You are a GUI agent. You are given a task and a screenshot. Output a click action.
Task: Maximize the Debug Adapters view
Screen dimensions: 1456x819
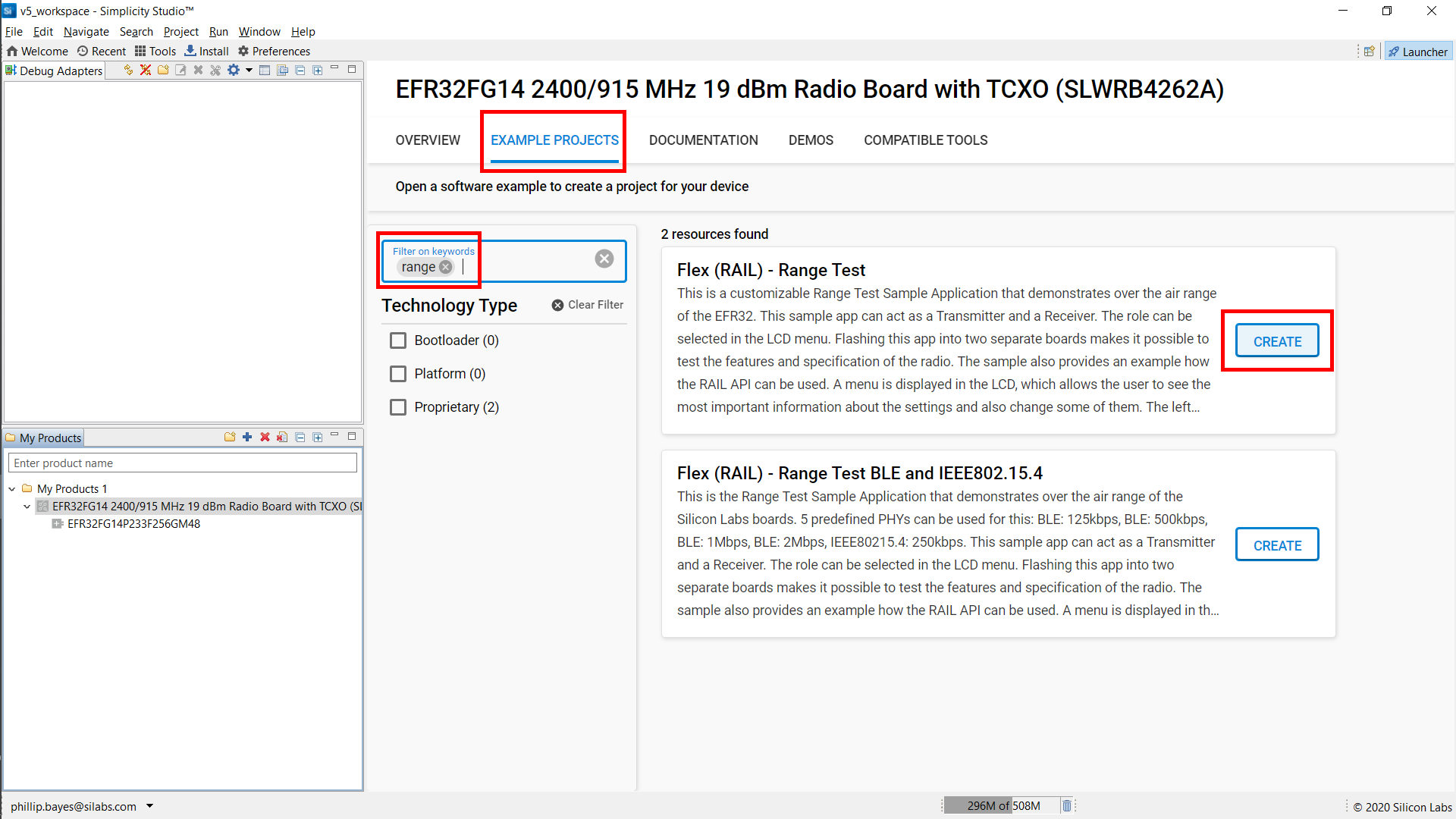(352, 69)
